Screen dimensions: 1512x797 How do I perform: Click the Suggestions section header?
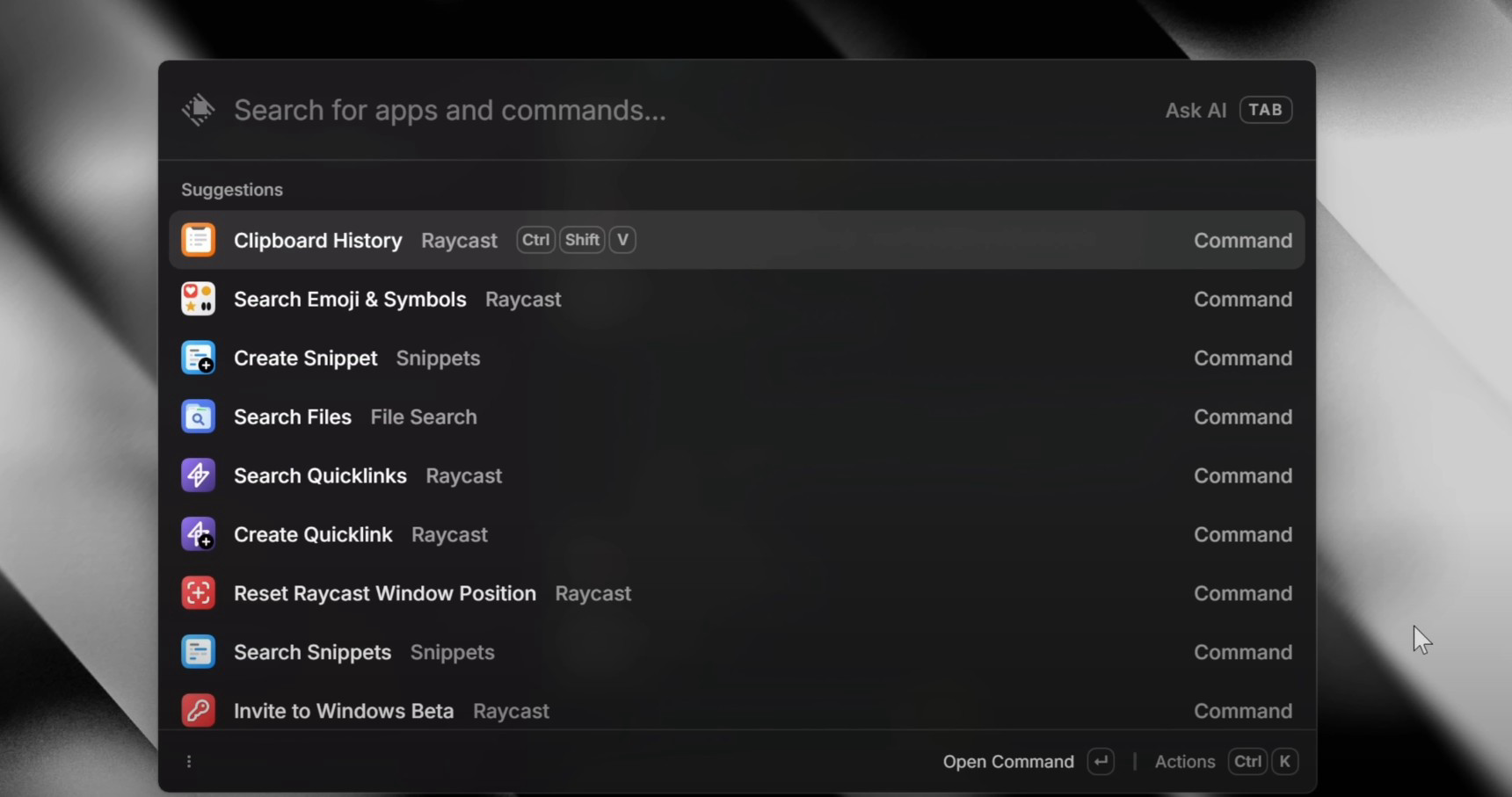click(x=232, y=190)
